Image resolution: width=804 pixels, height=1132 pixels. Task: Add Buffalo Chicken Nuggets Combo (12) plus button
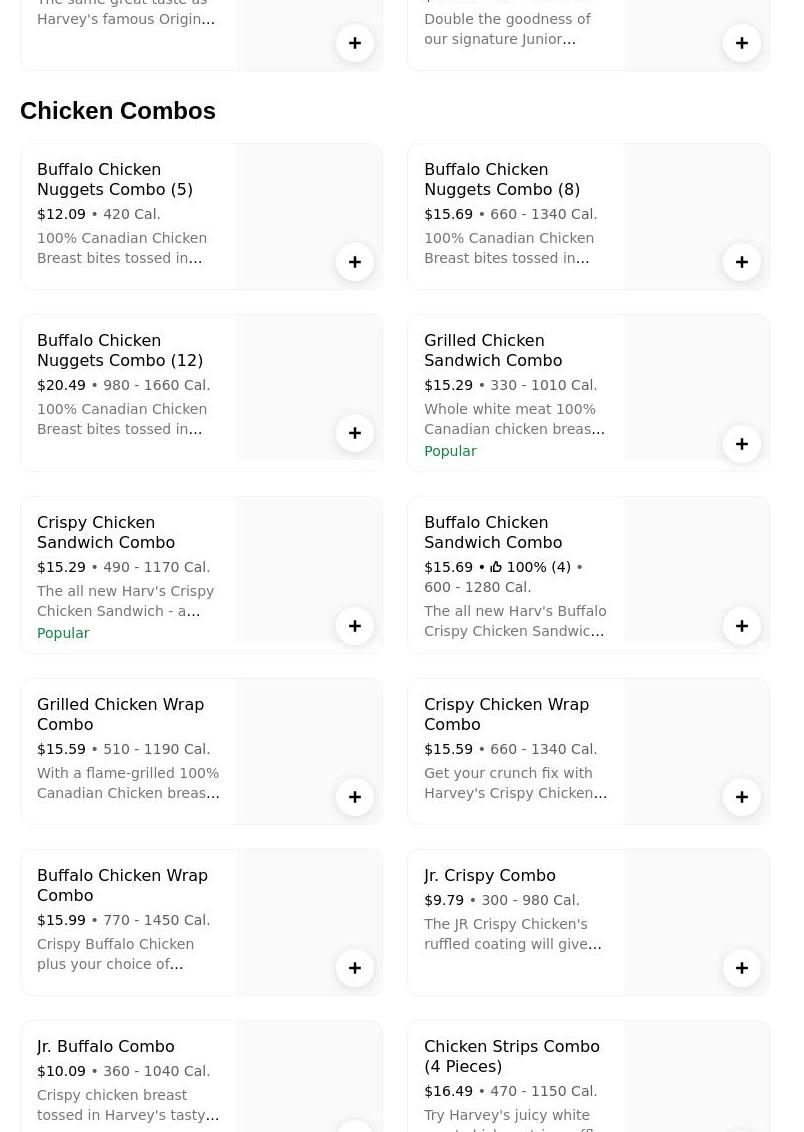[355, 433]
